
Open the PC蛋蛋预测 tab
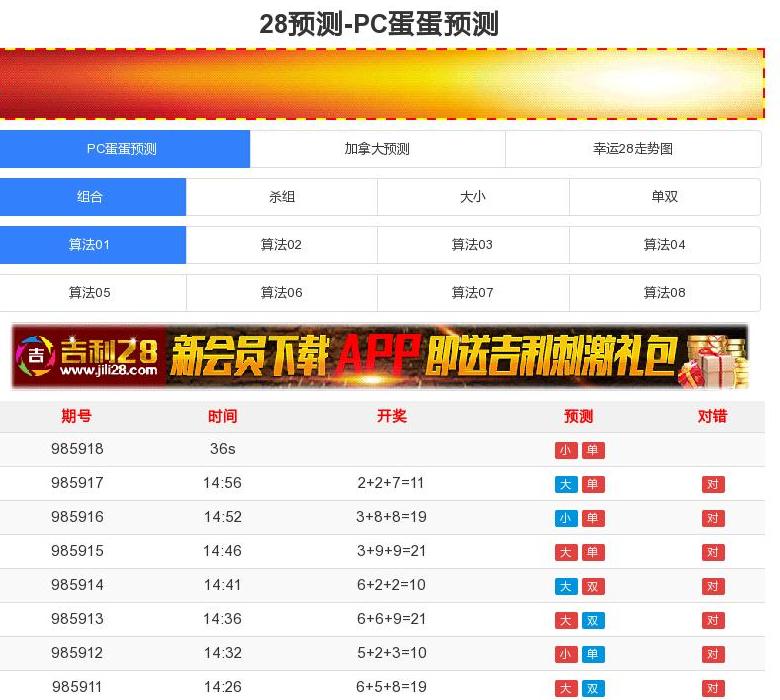(x=124, y=149)
